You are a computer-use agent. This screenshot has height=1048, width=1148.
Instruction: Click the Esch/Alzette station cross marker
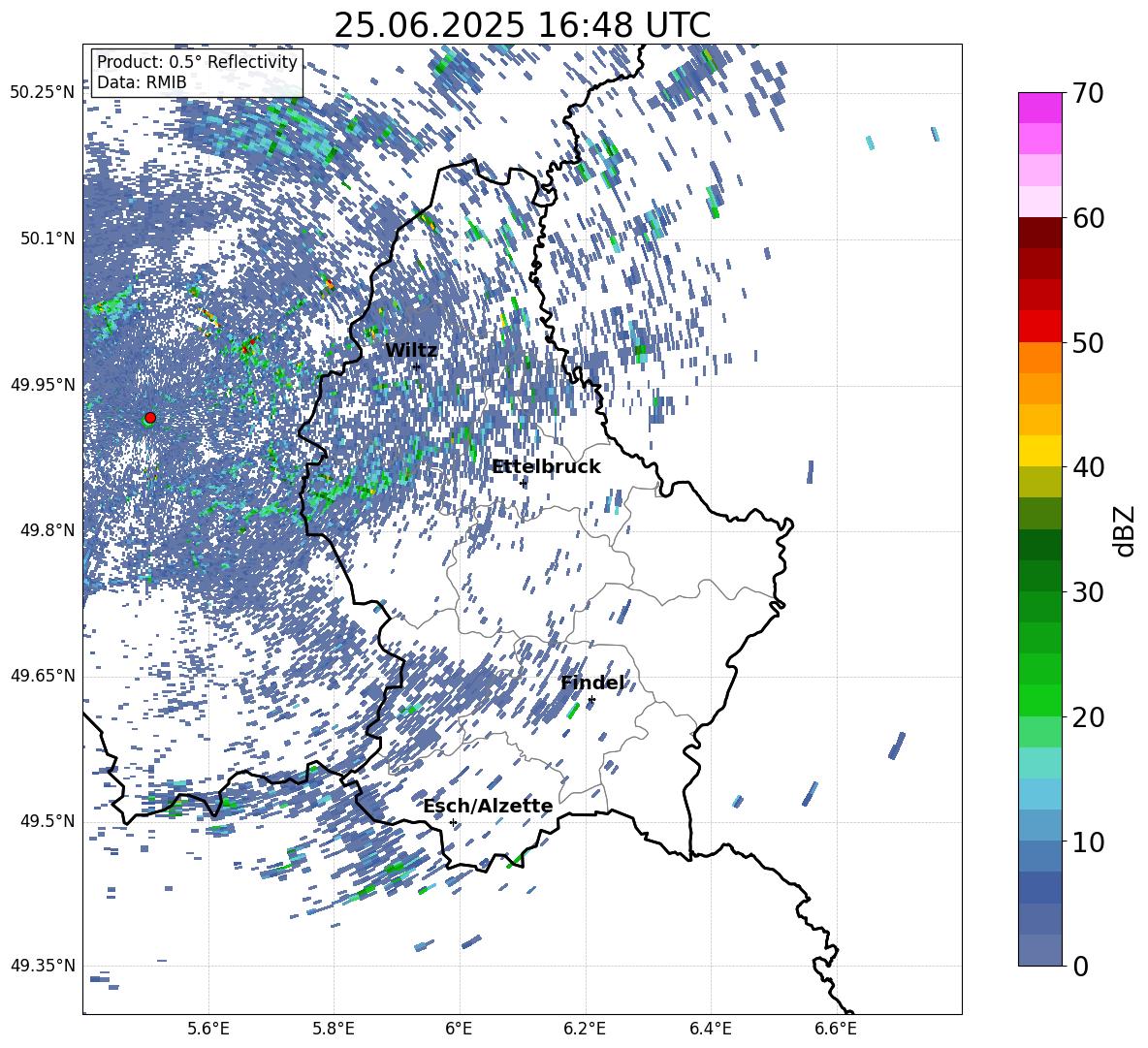click(453, 822)
